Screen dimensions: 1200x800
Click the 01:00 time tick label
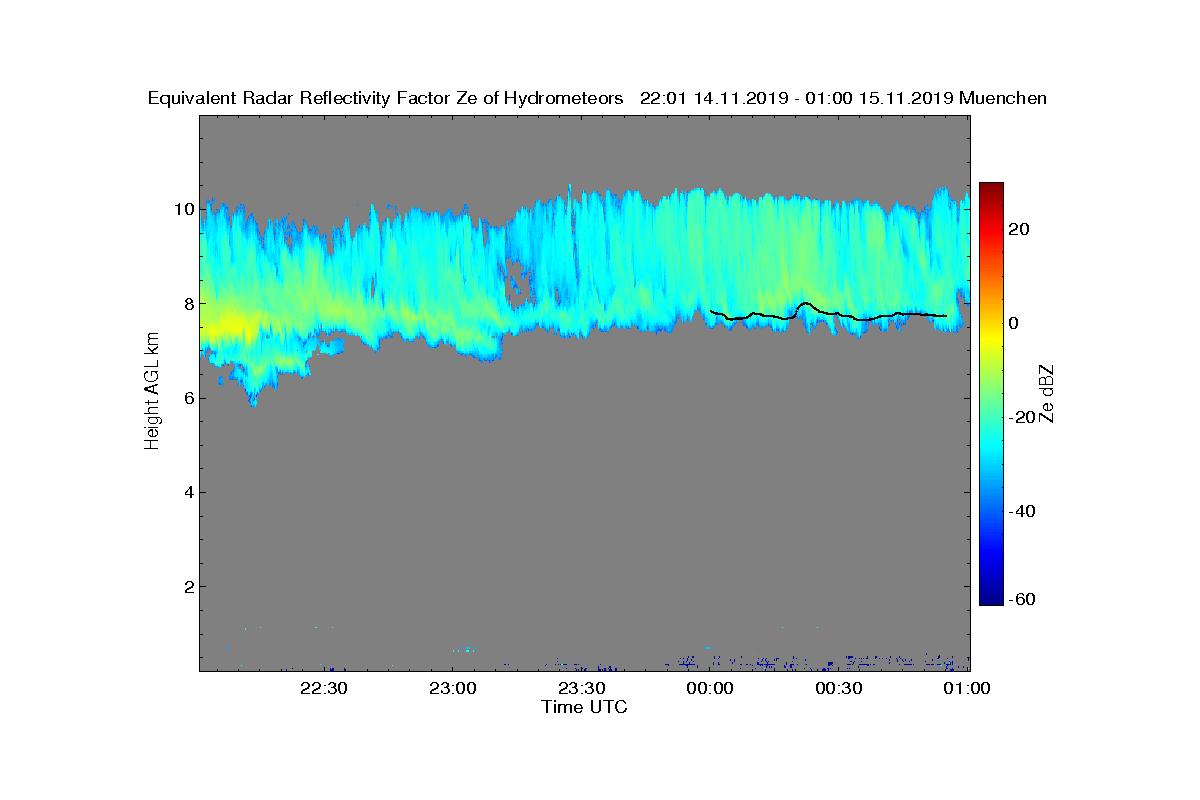tap(967, 688)
